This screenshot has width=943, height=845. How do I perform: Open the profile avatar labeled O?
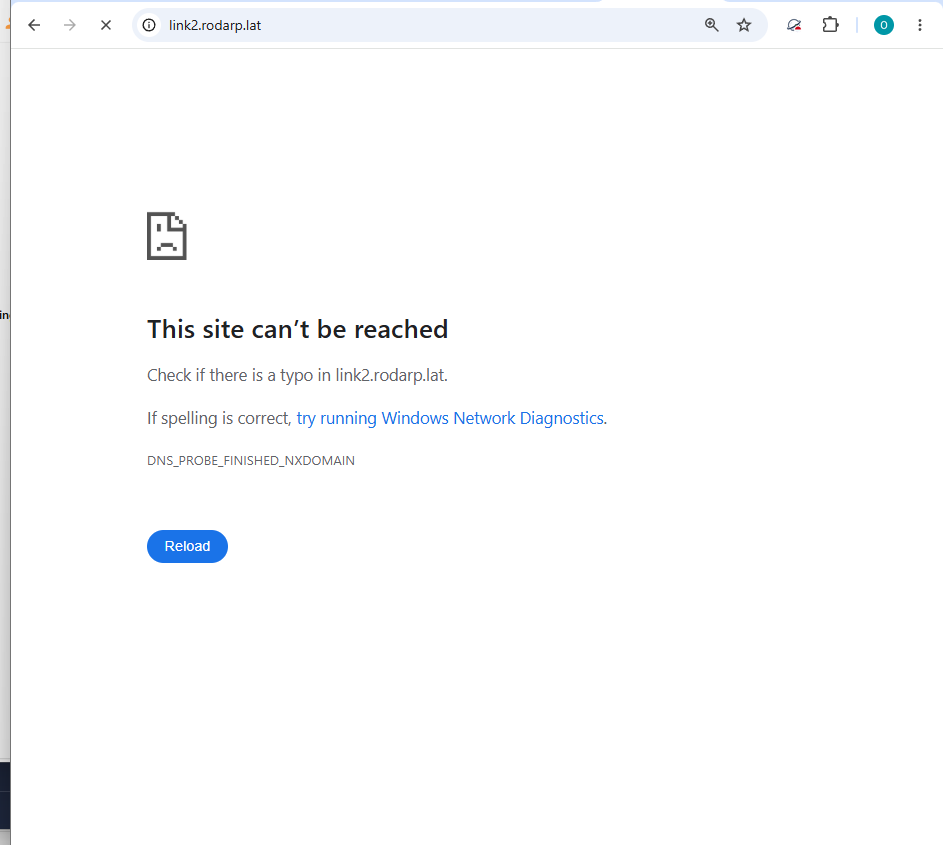tap(883, 25)
